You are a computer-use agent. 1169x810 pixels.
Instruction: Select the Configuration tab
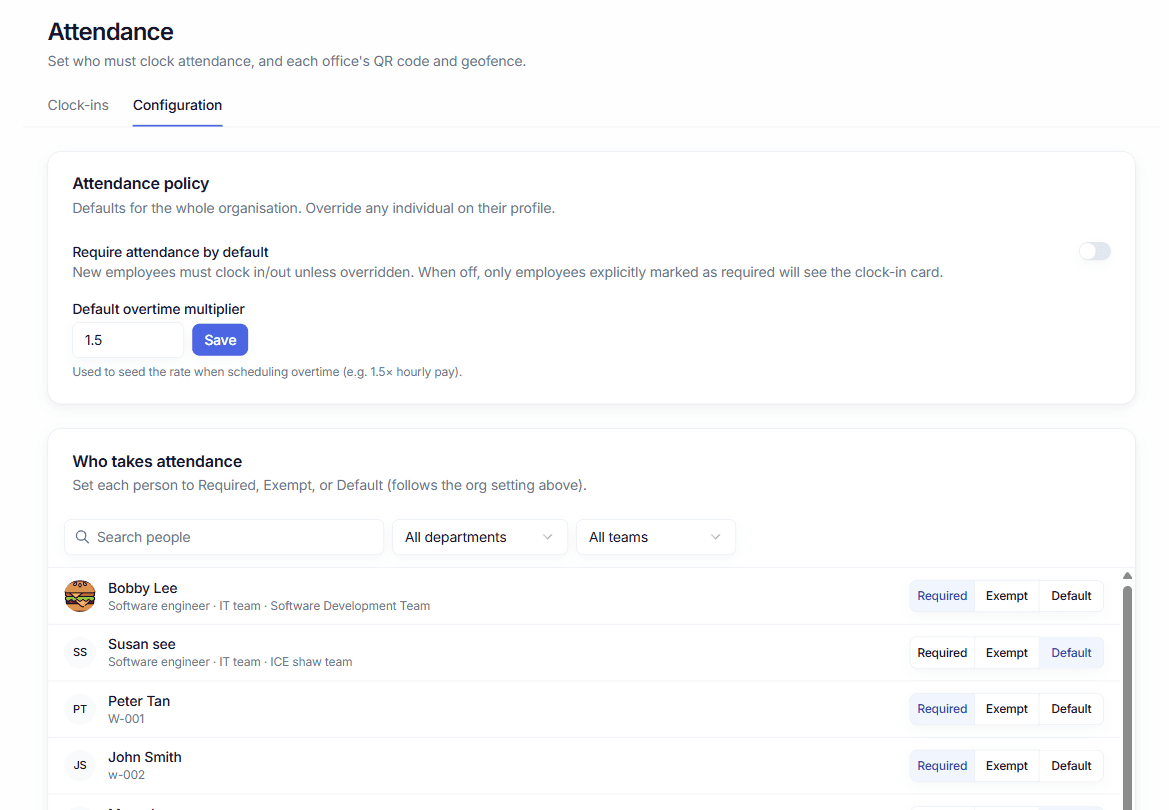pos(177,105)
